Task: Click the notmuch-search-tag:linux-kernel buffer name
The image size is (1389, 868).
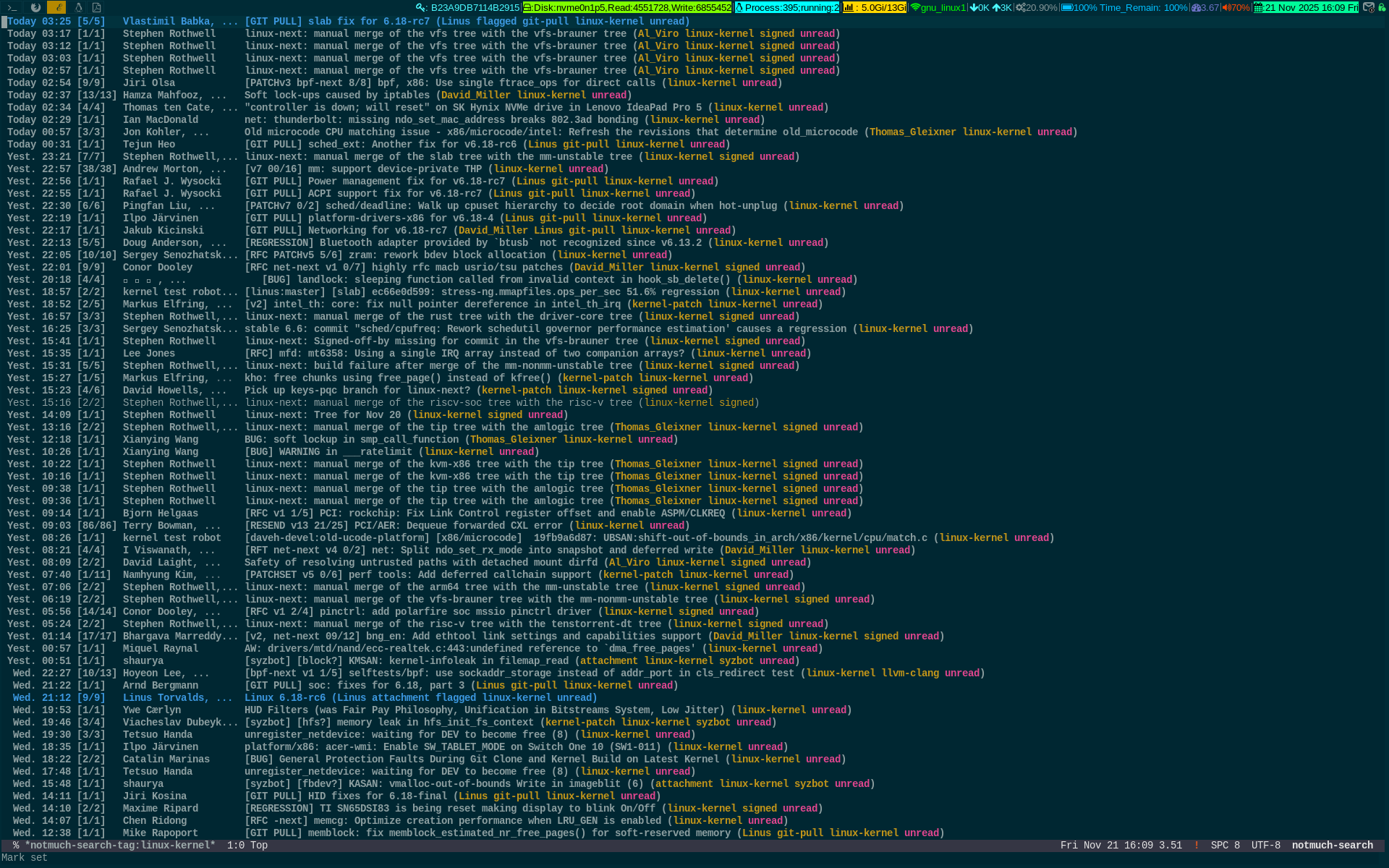Action: [120, 846]
